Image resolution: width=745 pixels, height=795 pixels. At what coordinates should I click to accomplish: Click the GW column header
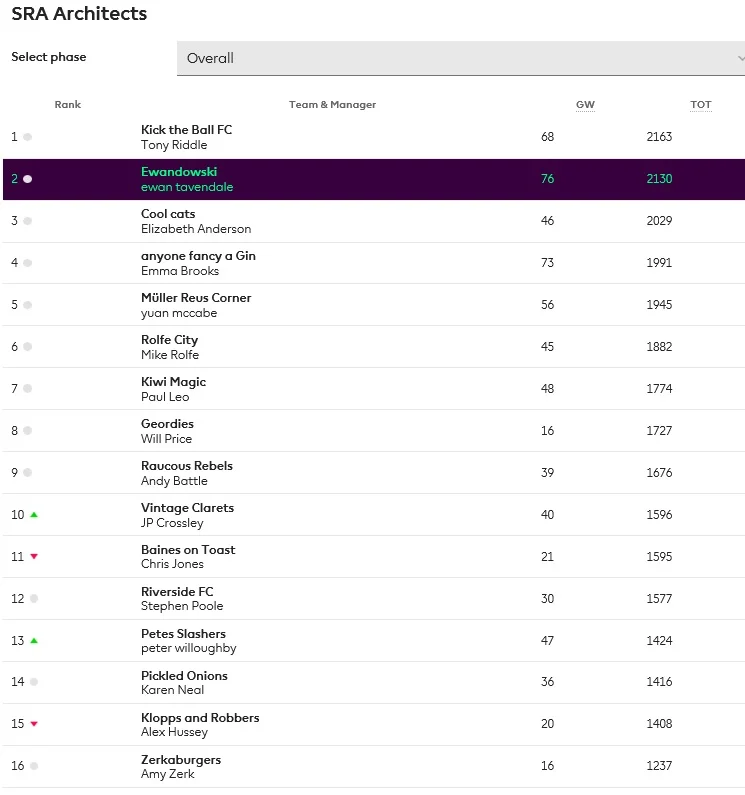click(x=585, y=105)
